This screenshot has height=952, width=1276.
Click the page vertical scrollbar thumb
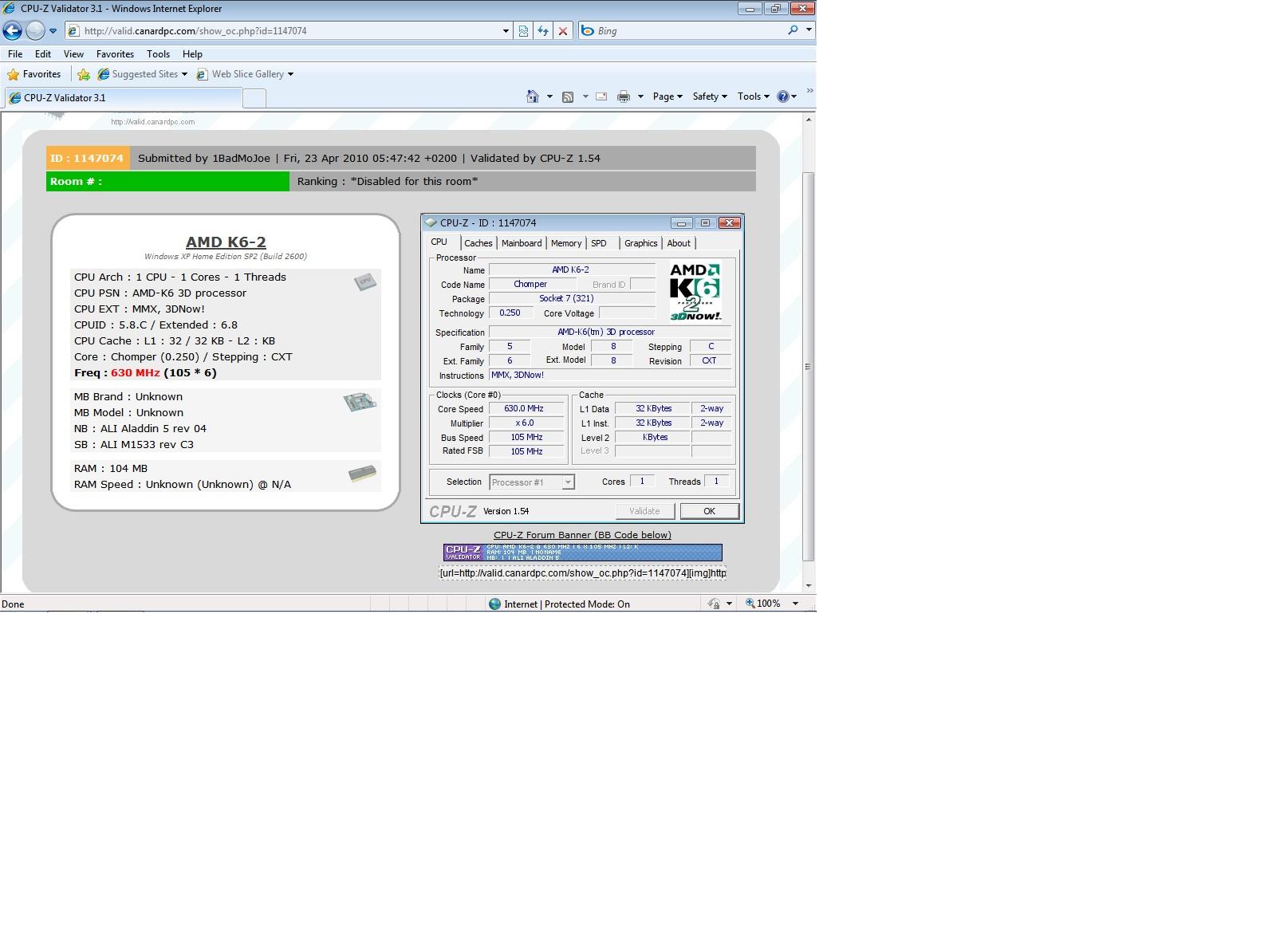pyautogui.click(x=809, y=366)
